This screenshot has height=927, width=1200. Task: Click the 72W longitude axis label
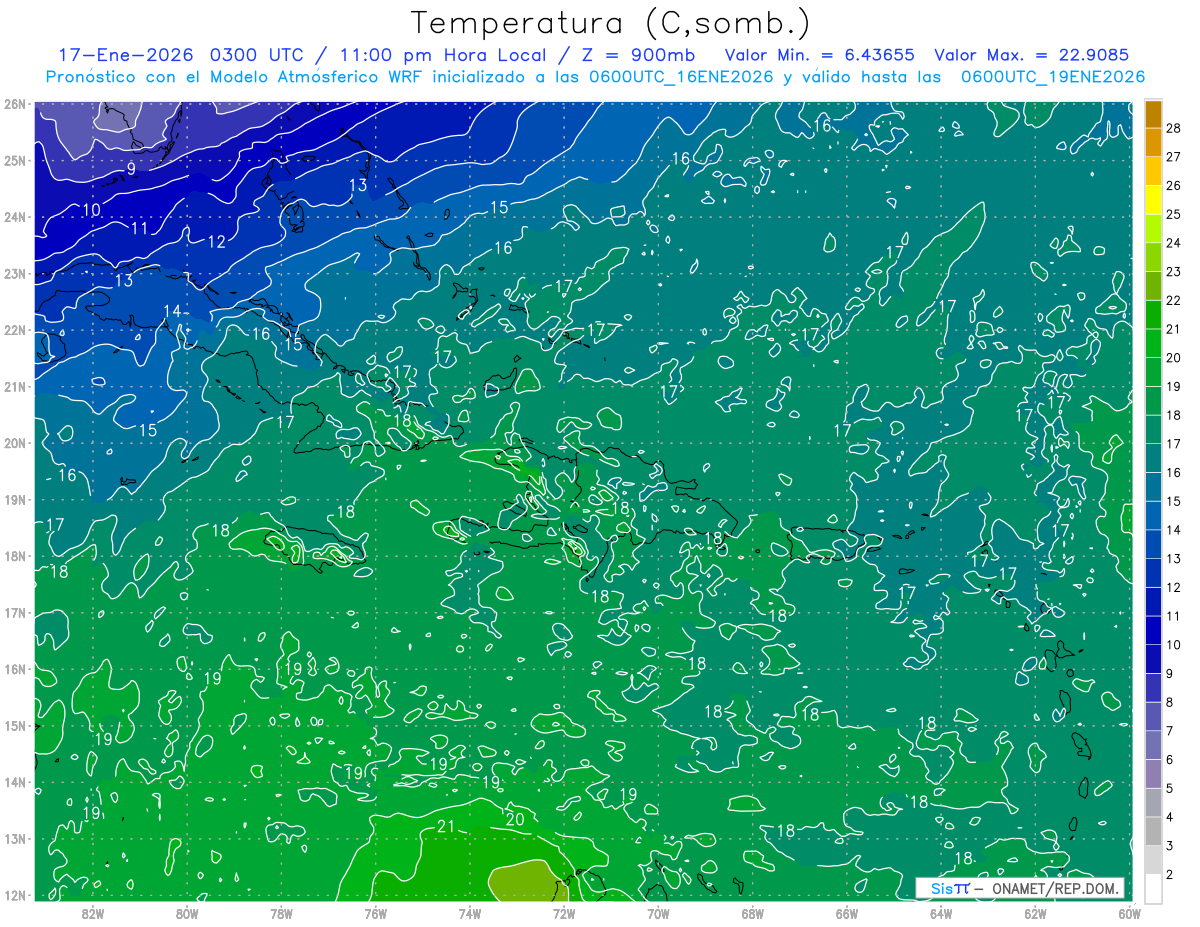(564, 913)
